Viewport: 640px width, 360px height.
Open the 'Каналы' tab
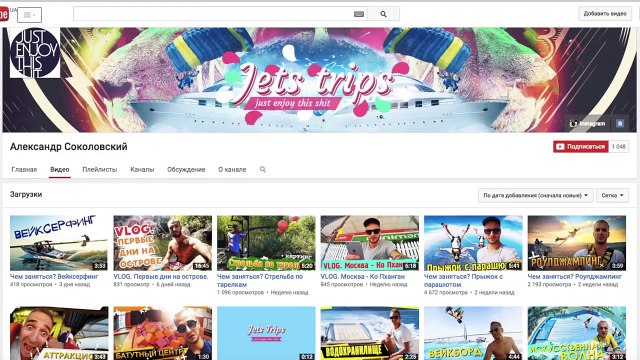click(142, 169)
